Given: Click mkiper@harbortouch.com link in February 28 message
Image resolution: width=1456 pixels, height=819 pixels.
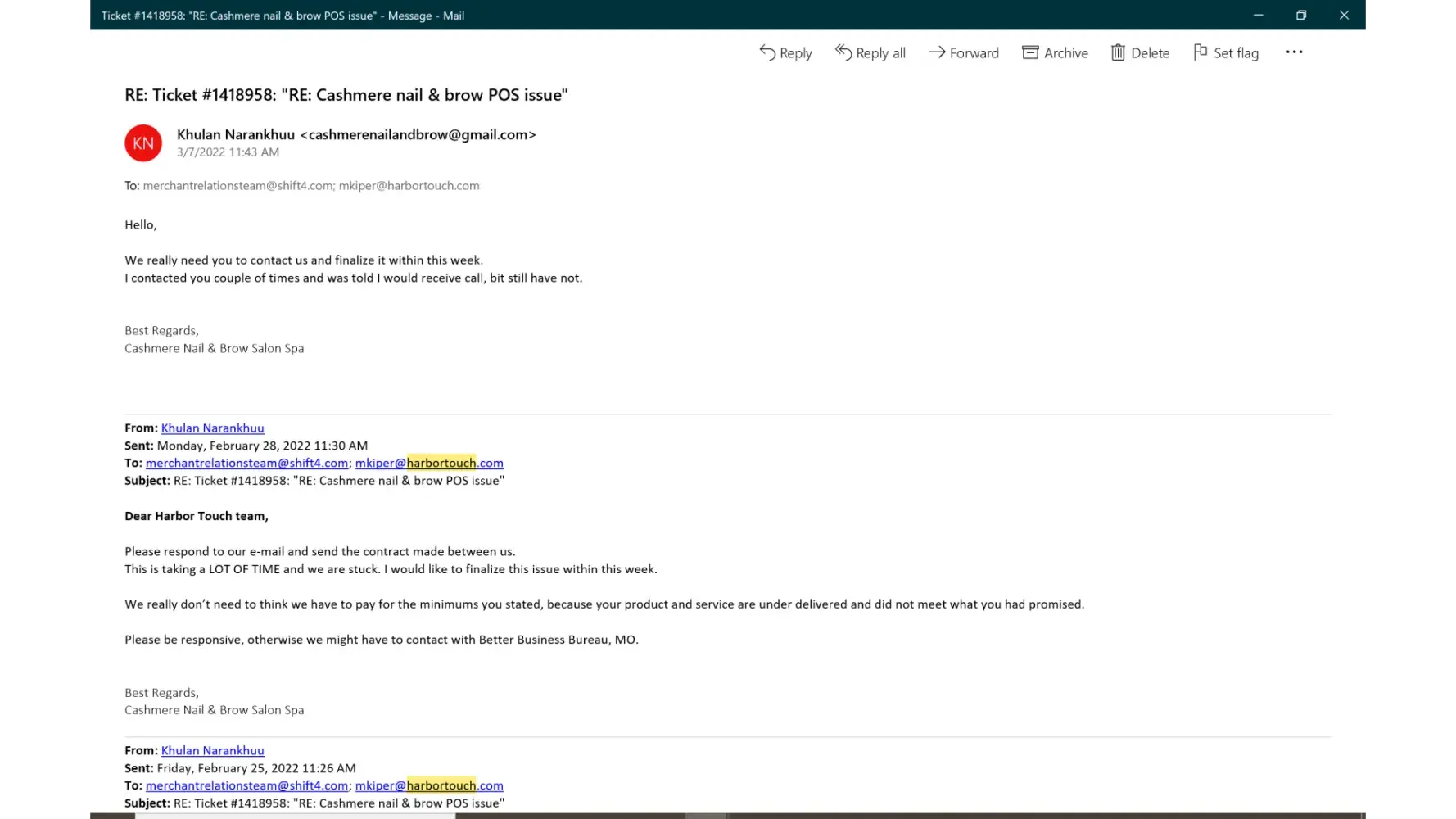Looking at the screenshot, I should pos(429,463).
